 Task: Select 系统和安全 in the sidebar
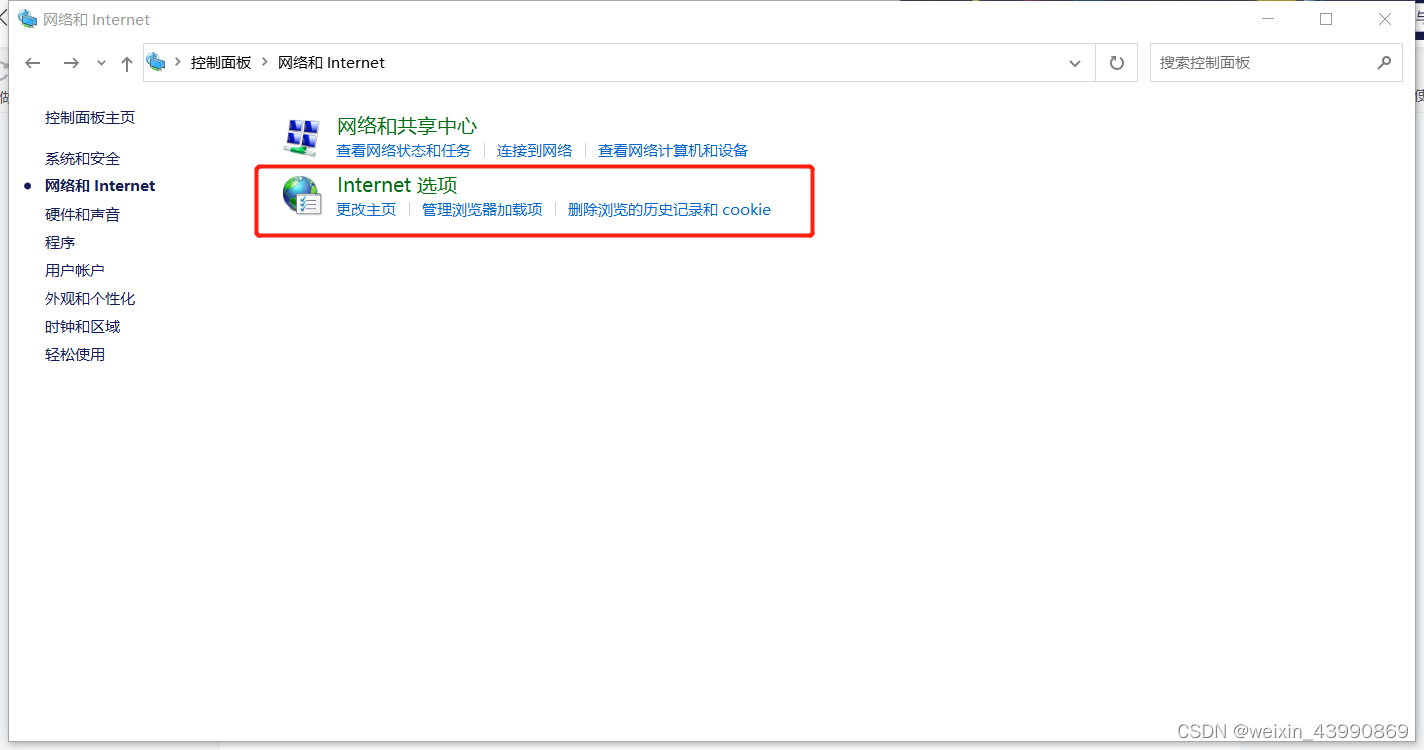pos(82,158)
